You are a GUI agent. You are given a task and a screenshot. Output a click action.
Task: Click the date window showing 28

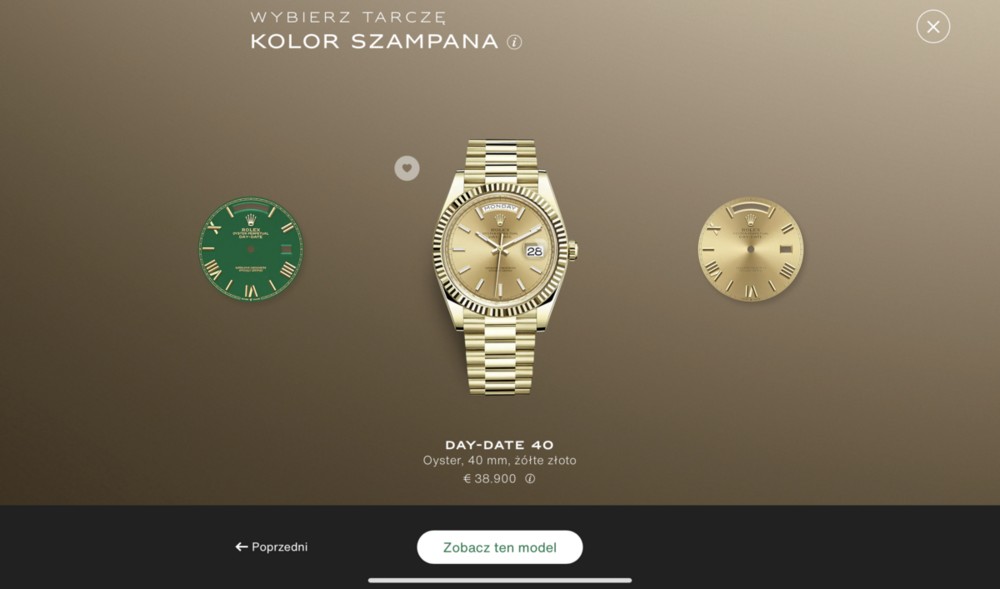point(534,251)
